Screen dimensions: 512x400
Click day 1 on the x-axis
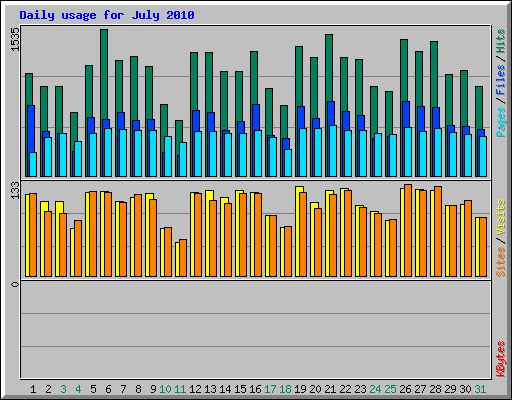point(33,389)
